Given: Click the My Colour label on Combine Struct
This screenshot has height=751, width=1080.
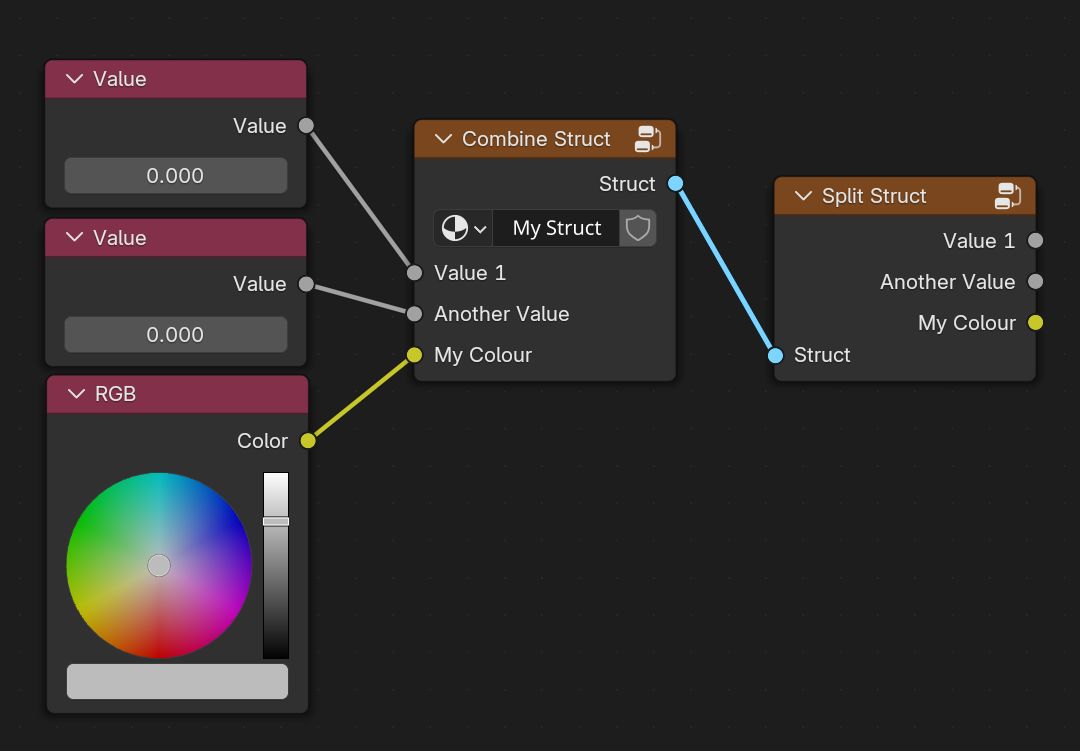Looking at the screenshot, I should tap(483, 356).
